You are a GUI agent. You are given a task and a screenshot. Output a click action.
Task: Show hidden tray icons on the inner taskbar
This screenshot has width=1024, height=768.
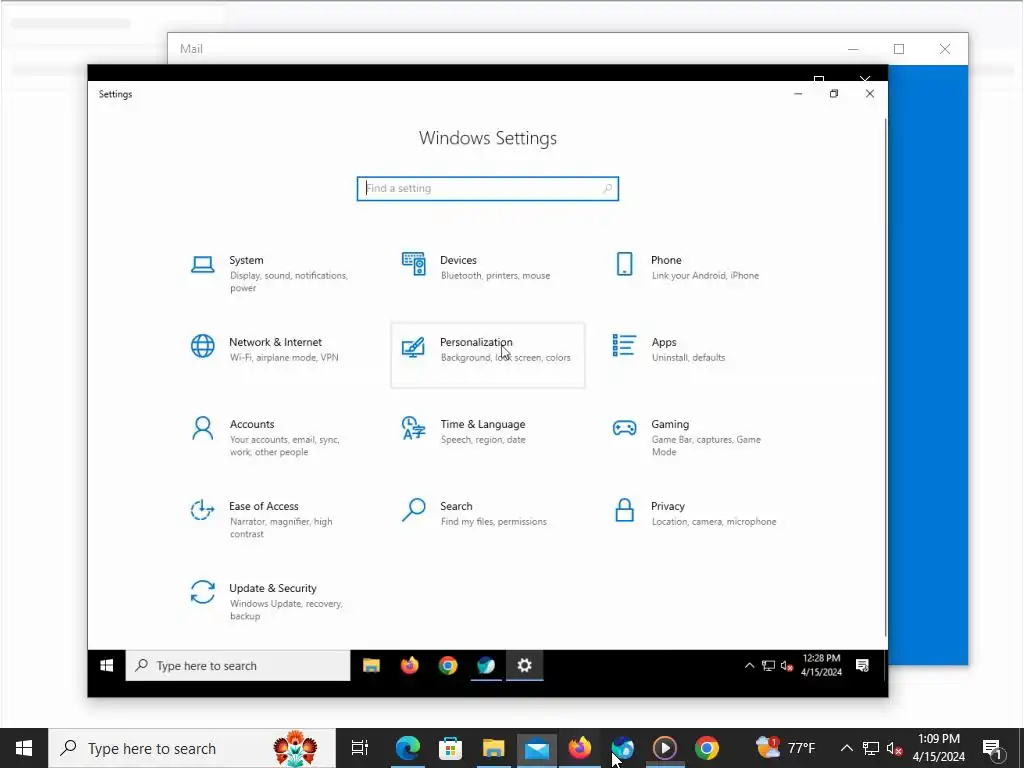[x=749, y=665]
